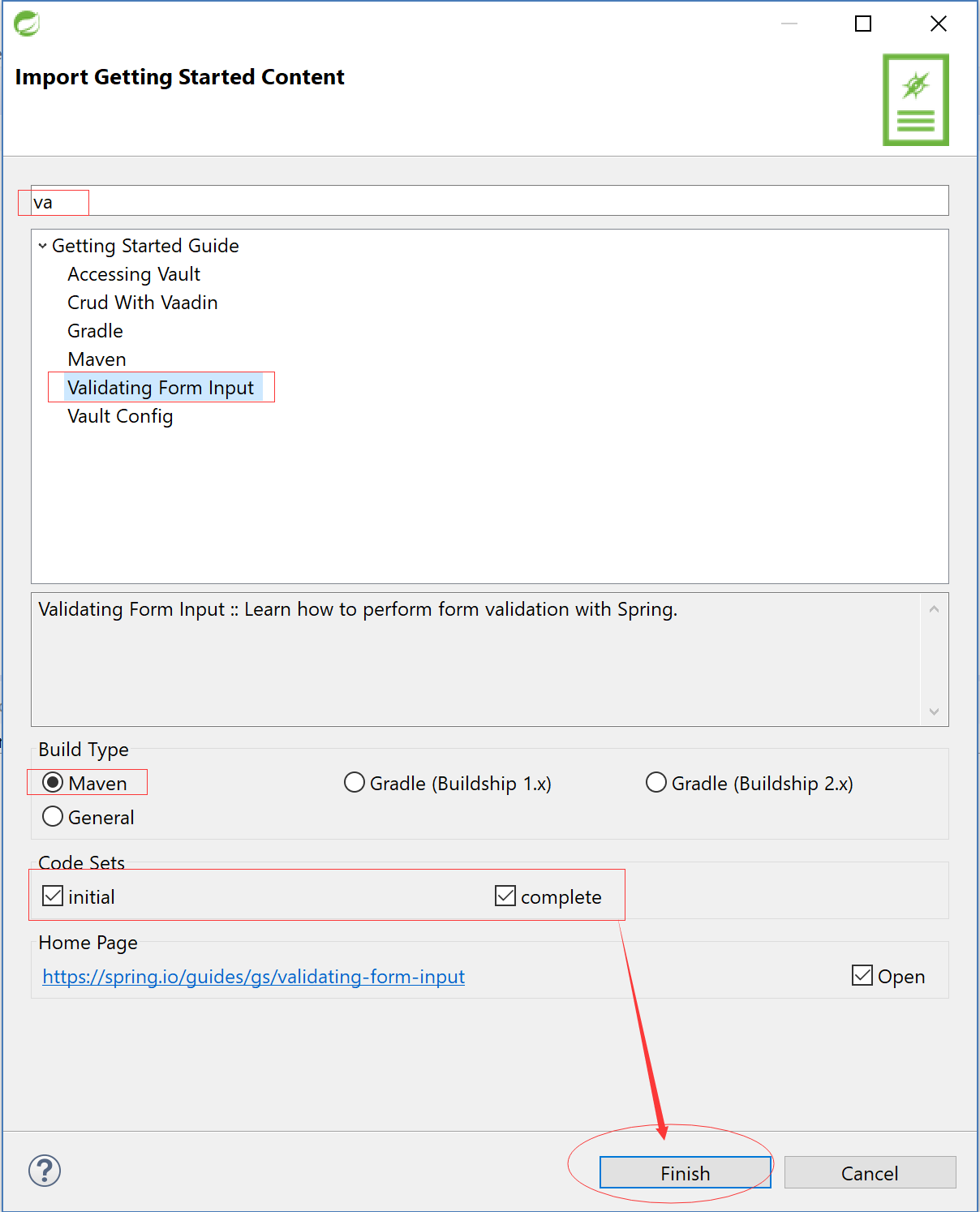Click the Cancel button
This screenshot has width=980, height=1212.
[870, 1172]
